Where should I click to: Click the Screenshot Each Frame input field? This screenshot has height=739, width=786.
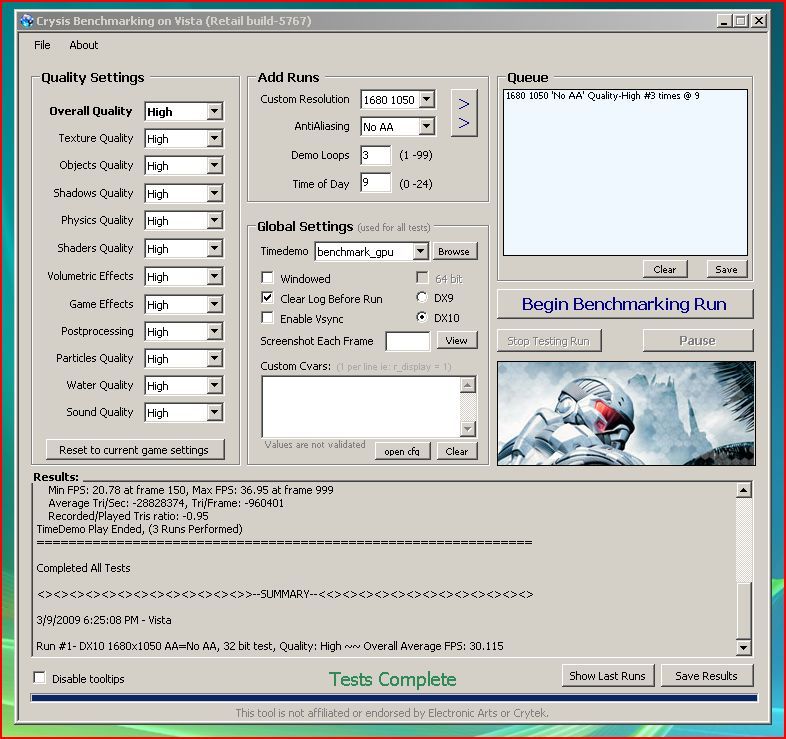tap(408, 341)
